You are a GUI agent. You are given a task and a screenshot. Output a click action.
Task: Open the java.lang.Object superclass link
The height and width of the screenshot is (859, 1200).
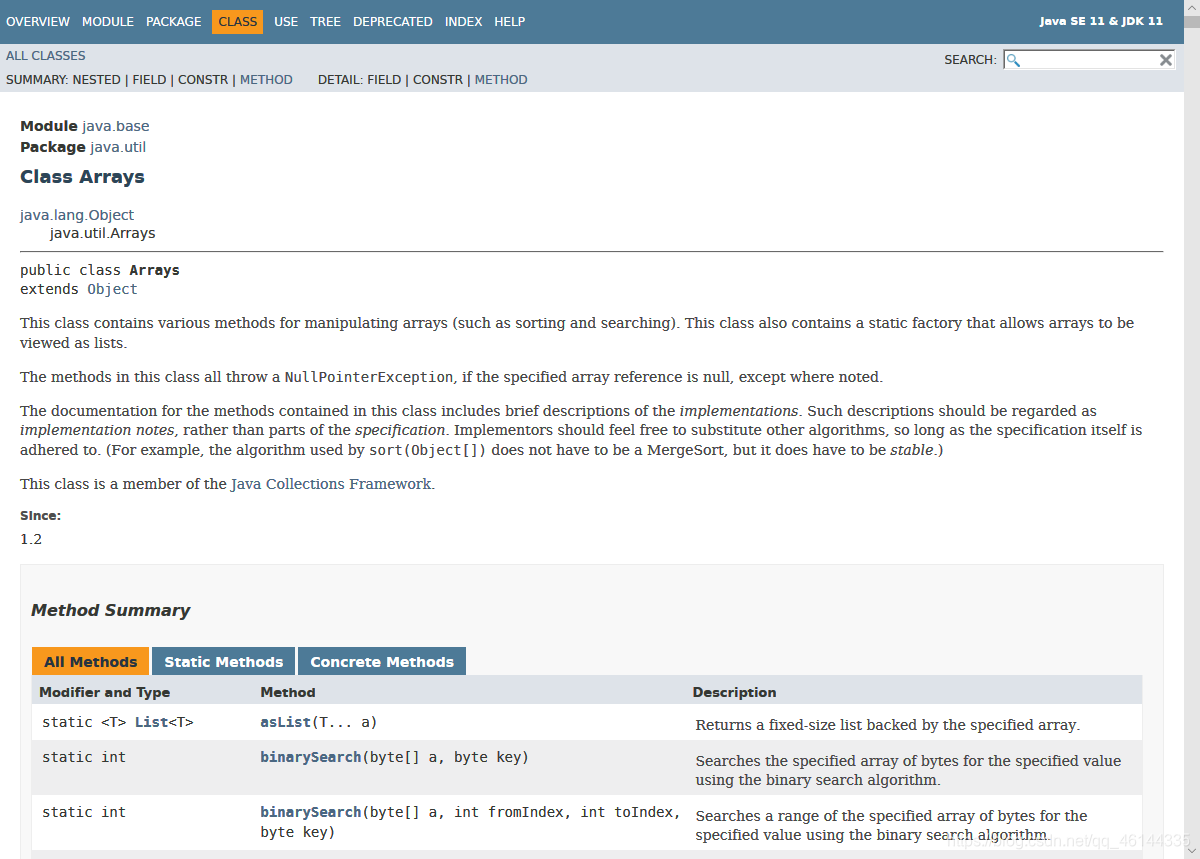coord(77,215)
